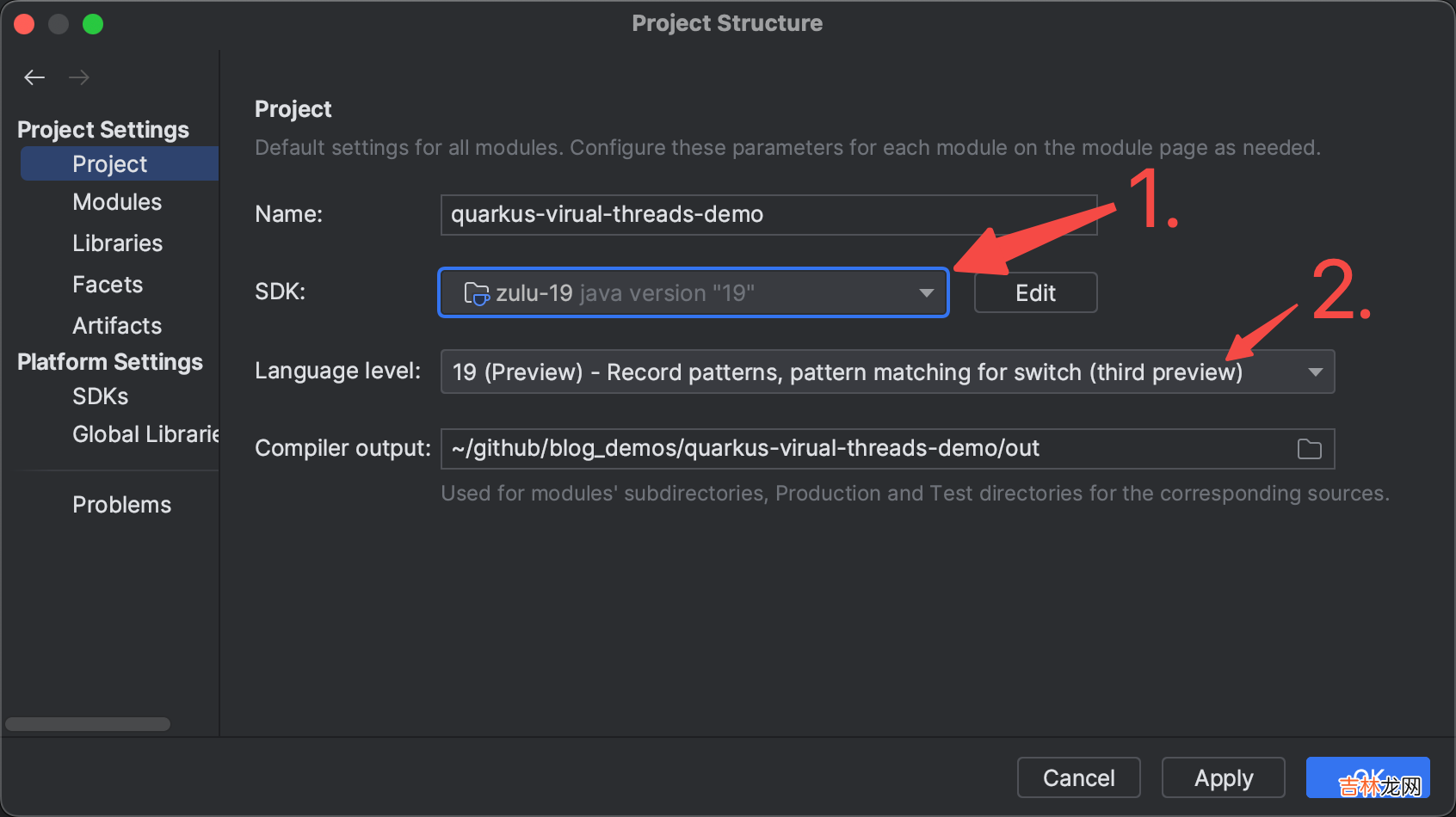The image size is (1456, 817).
Task: Open the SDK dropdown arrow
Action: [926, 293]
